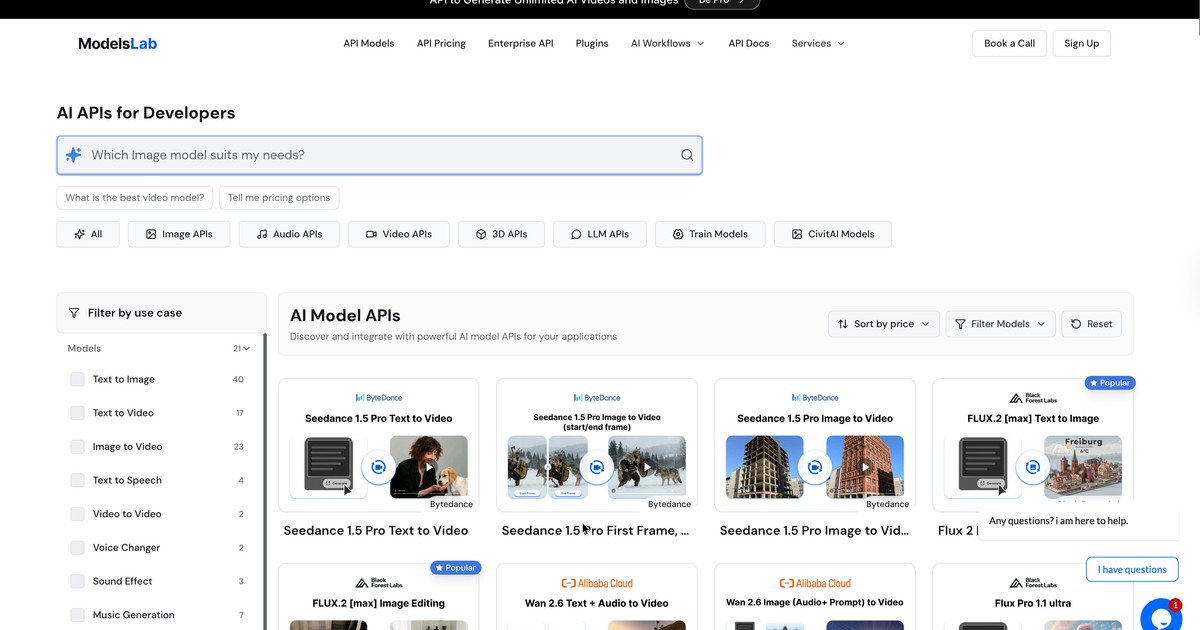
Task: Open the CivitAI Models tab
Action: [x=832, y=234]
